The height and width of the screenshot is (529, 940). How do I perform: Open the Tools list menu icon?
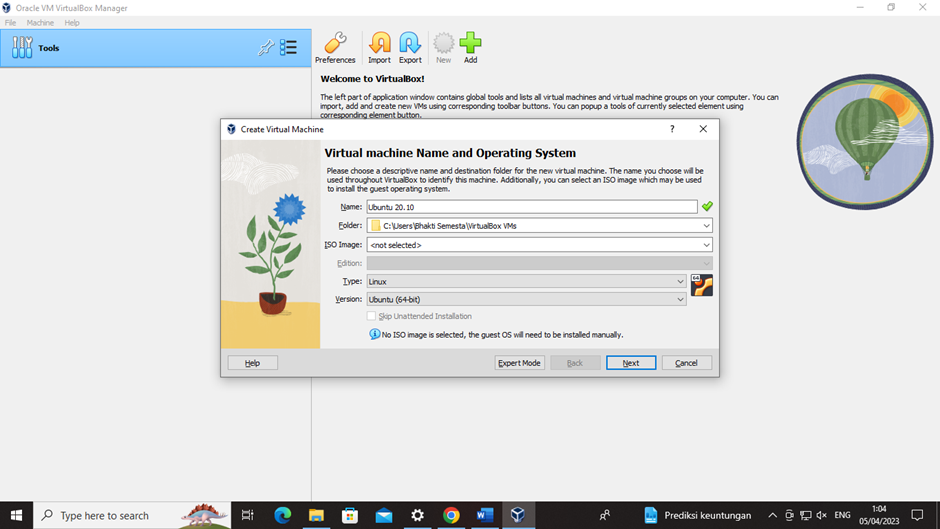[288, 47]
